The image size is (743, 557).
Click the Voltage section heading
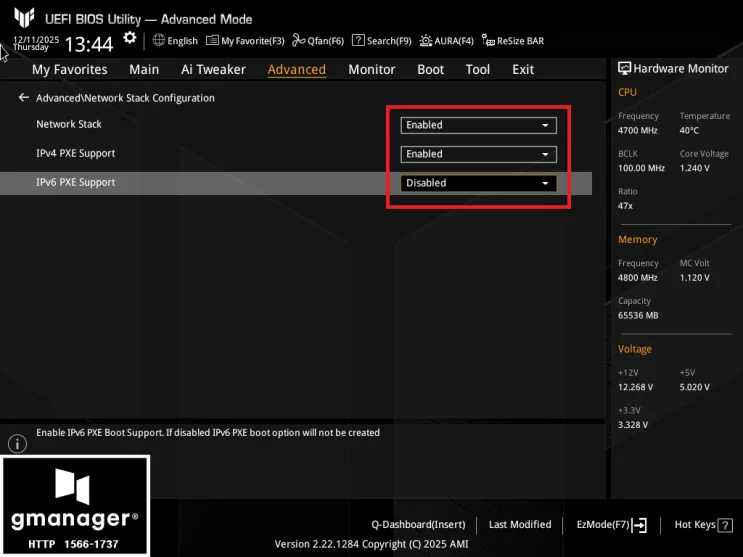[634, 349]
